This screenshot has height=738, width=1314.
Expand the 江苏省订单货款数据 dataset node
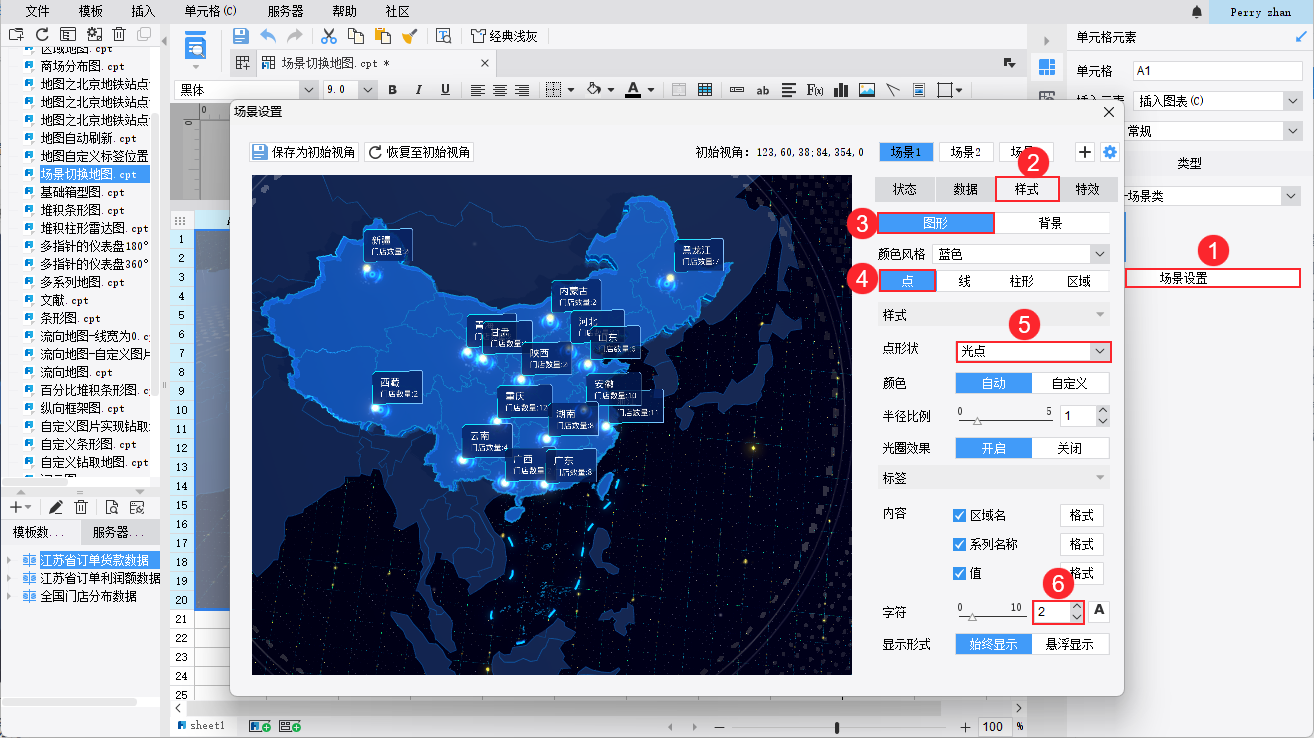pyautogui.click(x=10, y=560)
